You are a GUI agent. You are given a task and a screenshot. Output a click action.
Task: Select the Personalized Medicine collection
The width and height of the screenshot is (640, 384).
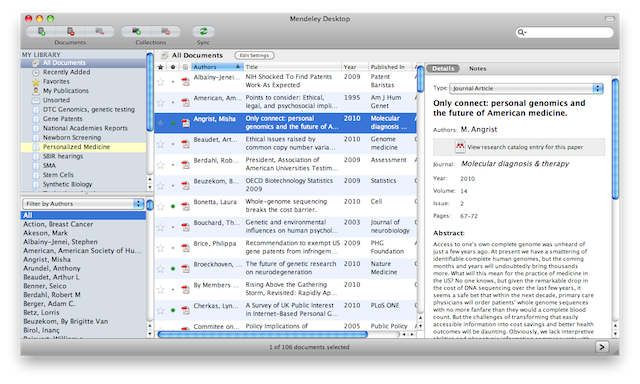pyautogui.click(x=83, y=147)
